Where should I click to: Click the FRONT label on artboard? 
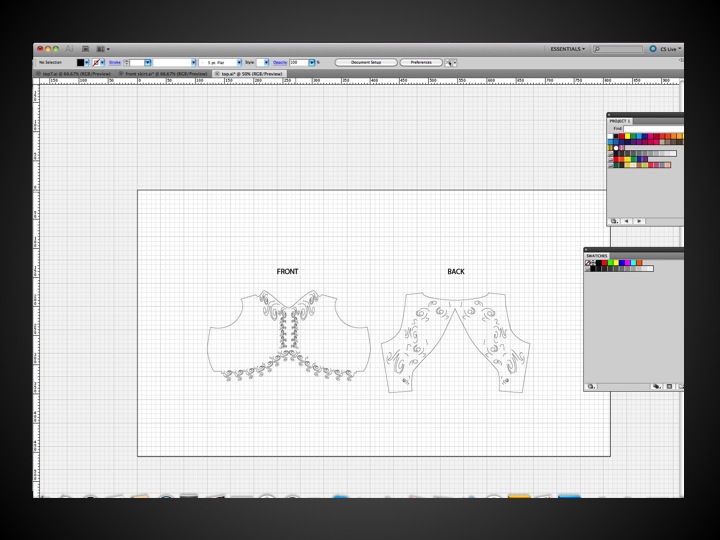[x=287, y=272]
